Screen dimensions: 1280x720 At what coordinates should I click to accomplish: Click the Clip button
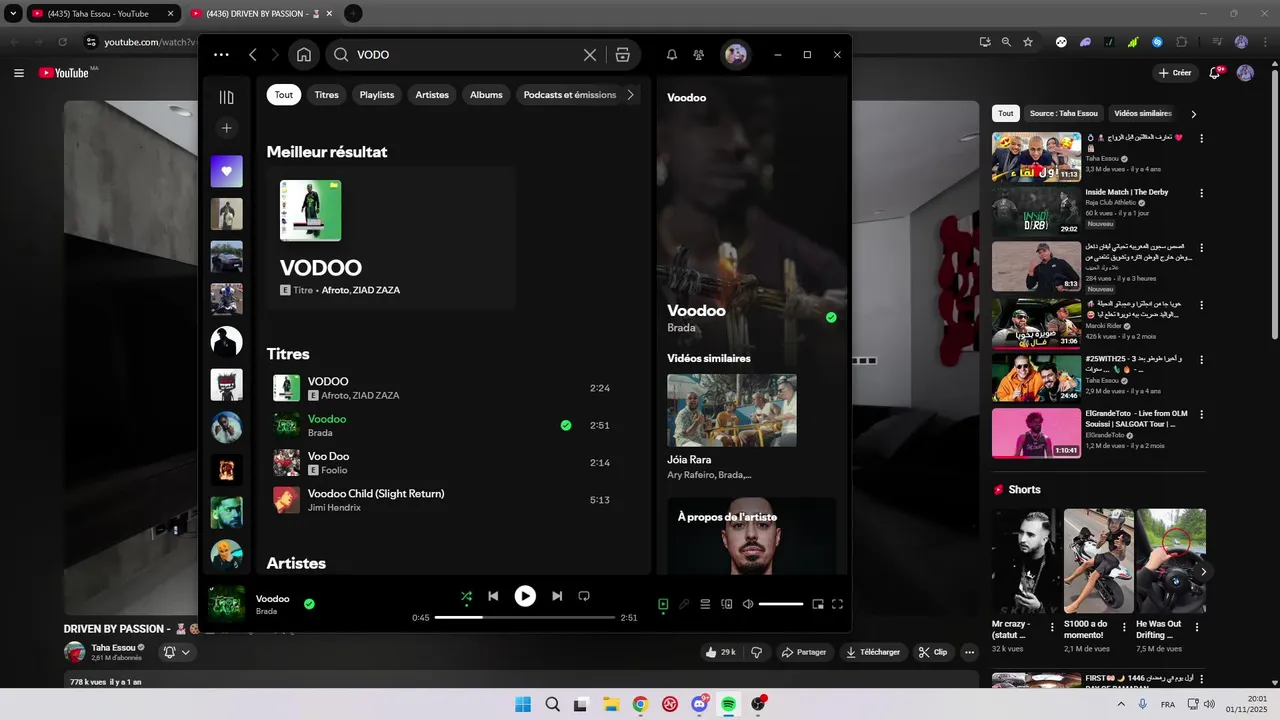pos(933,652)
